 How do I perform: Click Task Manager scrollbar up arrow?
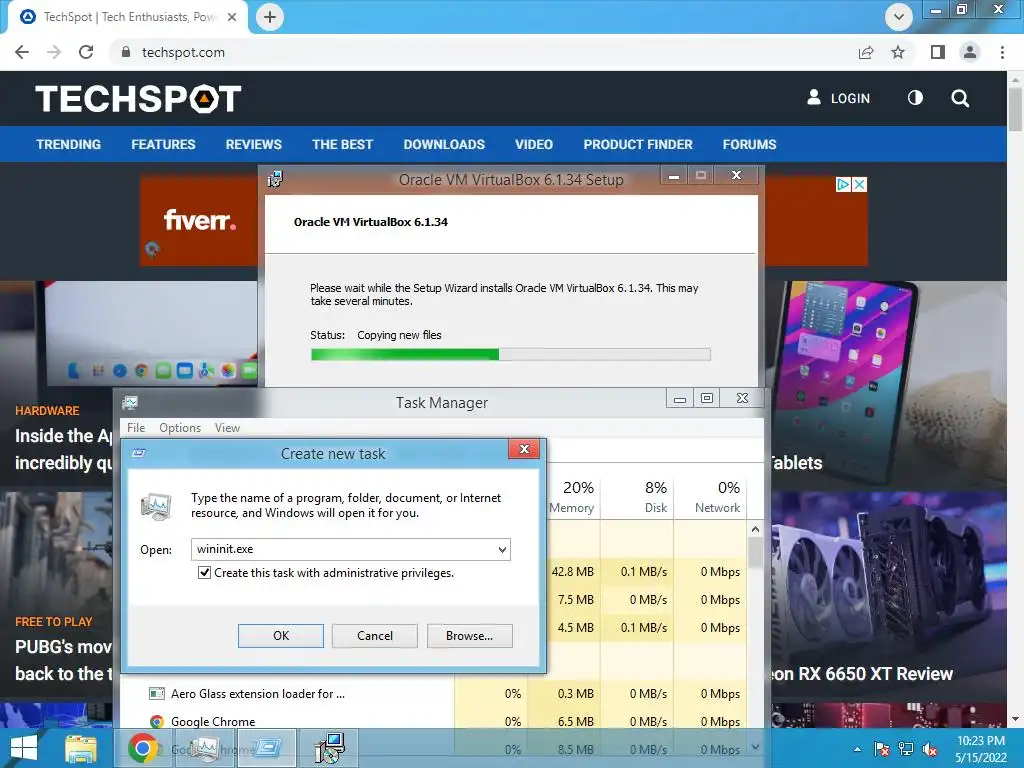[755, 530]
